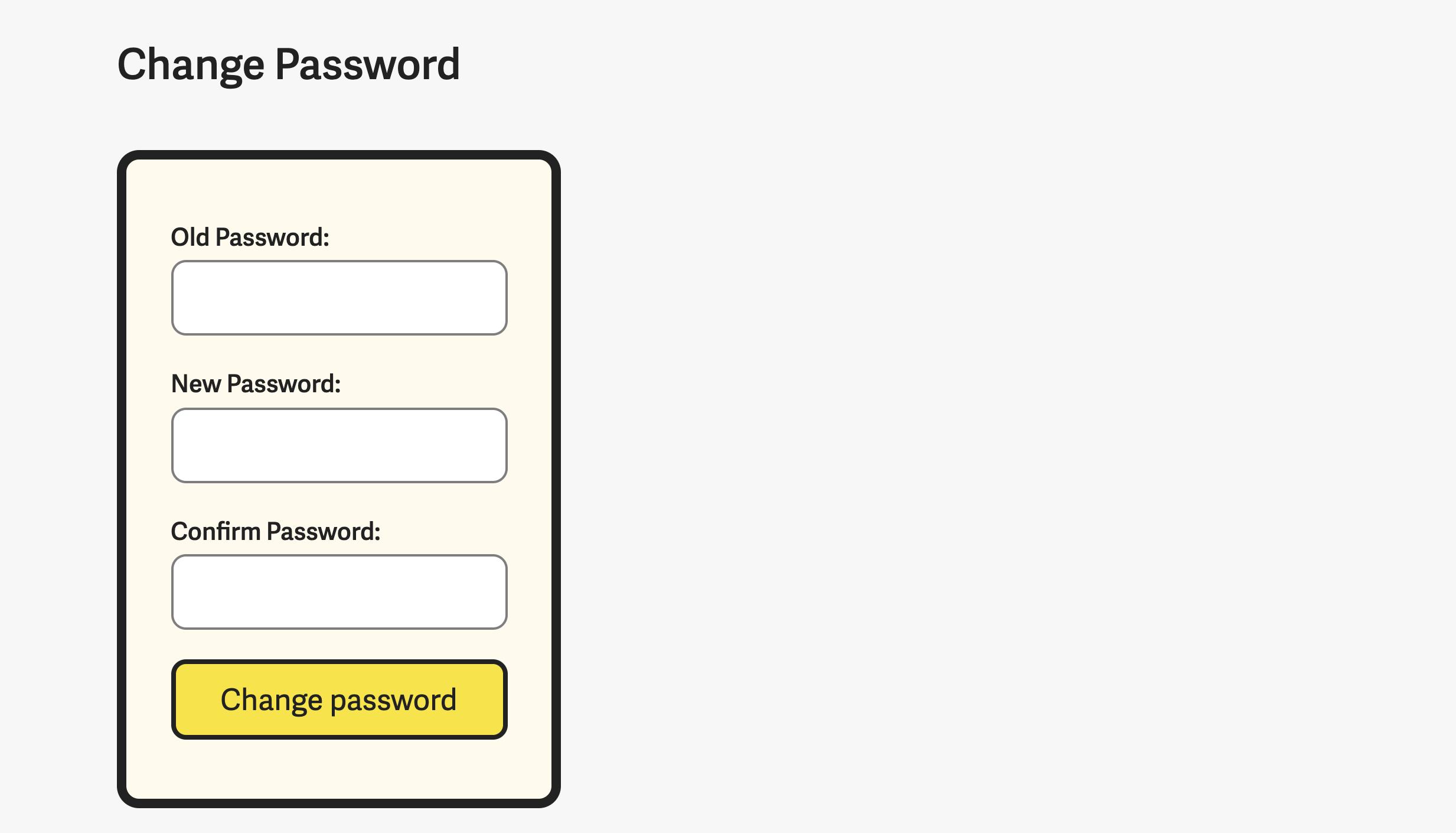
Task: Click inside the Confirm Password input field
Action: [x=338, y=591]
